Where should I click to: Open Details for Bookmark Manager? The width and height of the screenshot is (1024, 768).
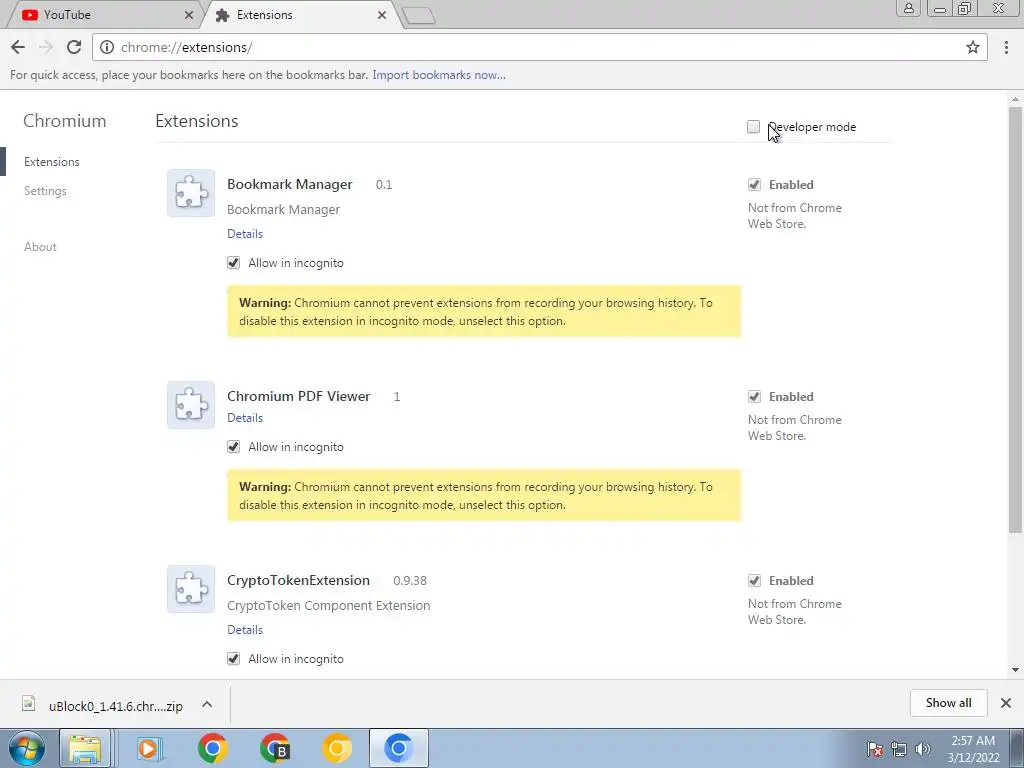click(245, 234)
